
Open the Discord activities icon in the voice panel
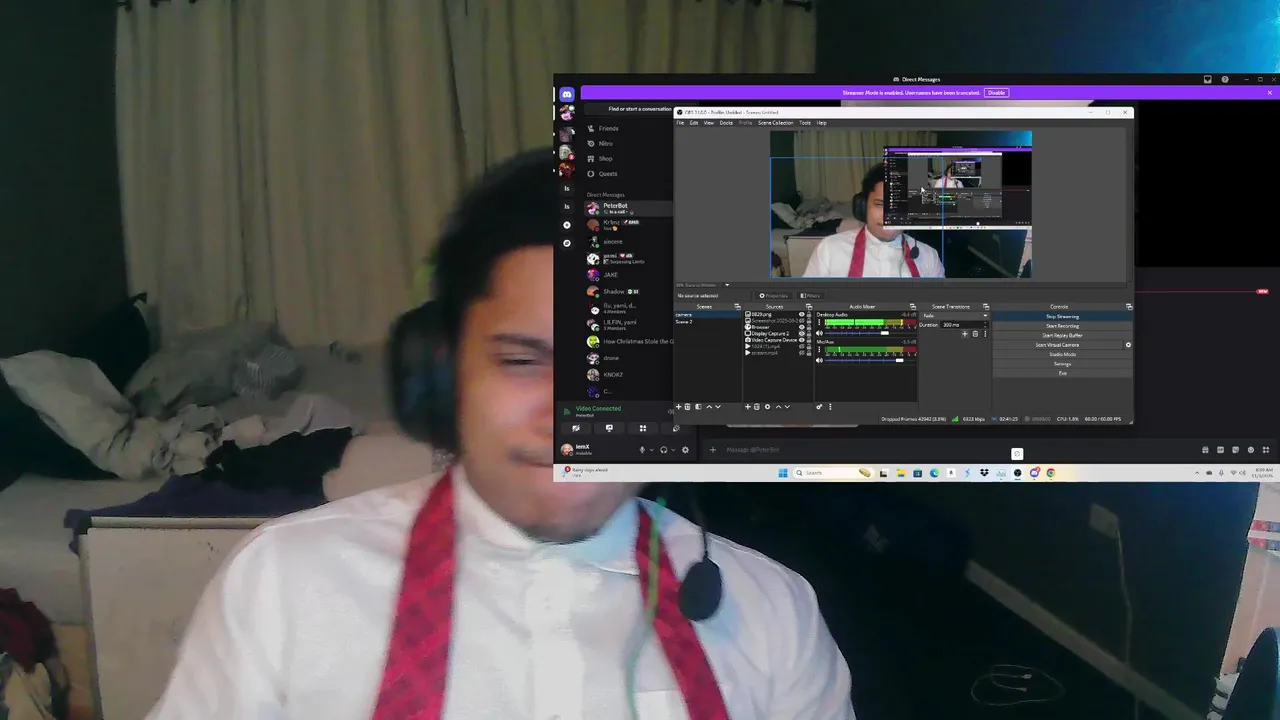643,428
